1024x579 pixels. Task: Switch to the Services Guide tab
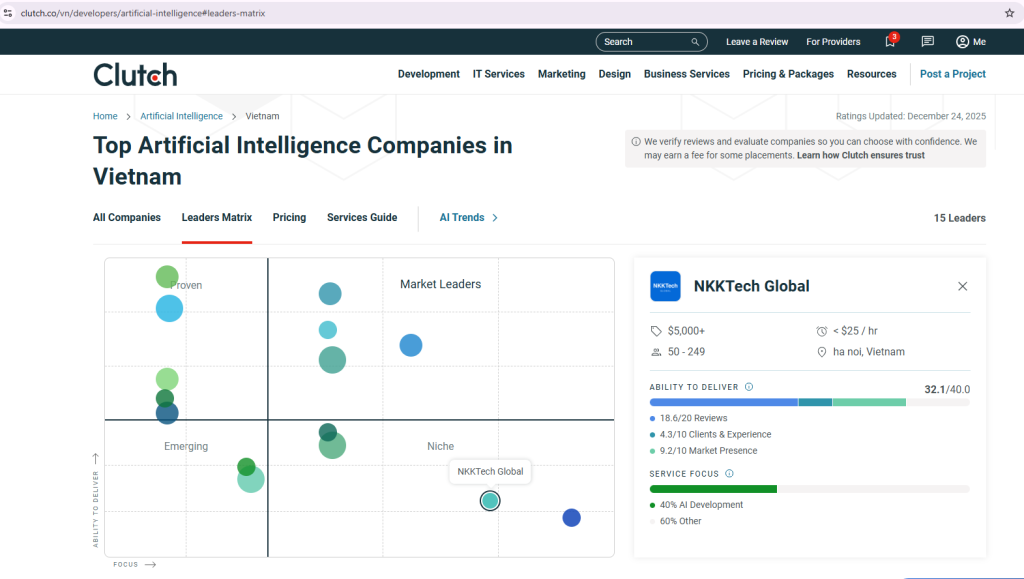362,217
